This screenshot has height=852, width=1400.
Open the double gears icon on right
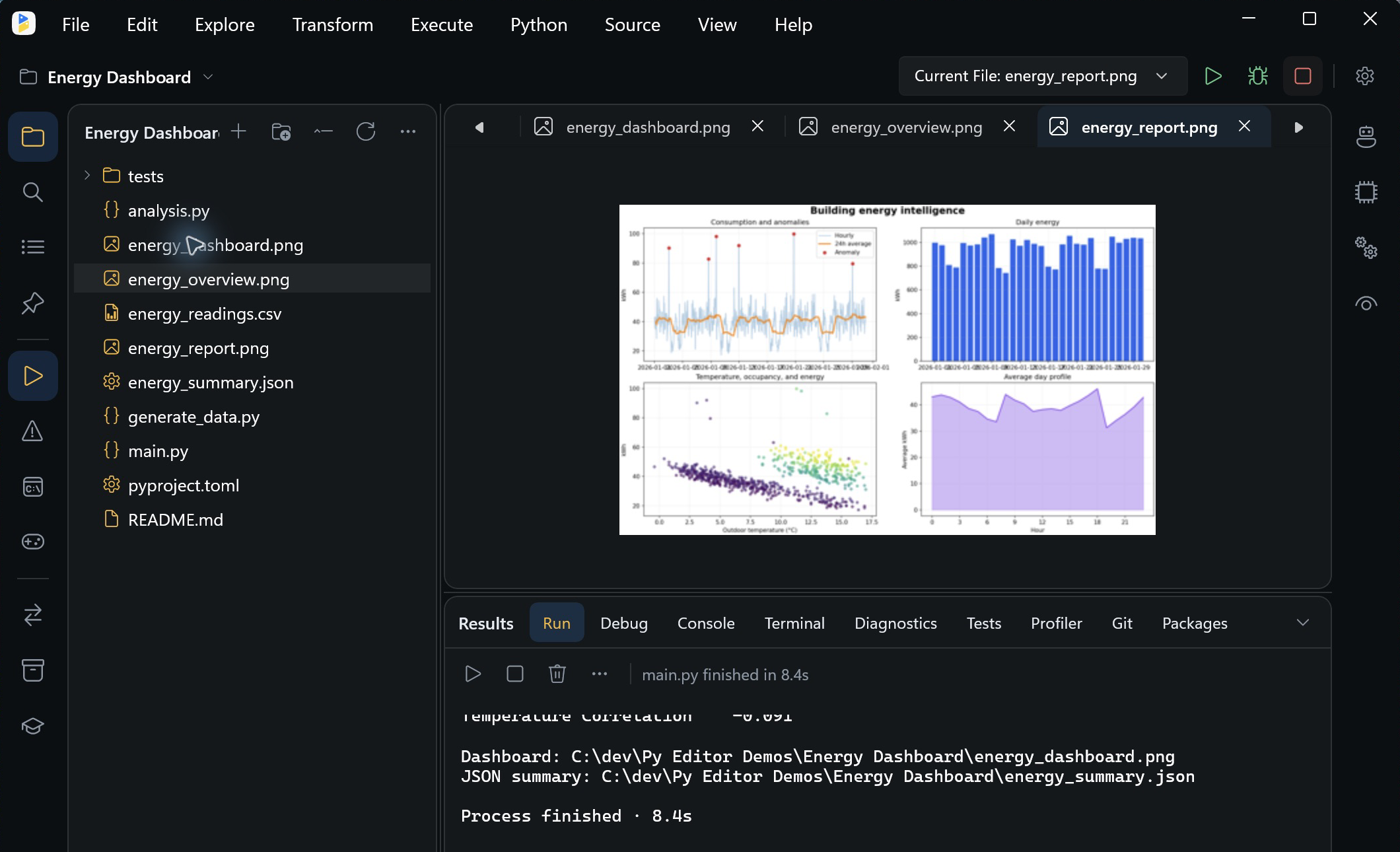click(1366, 248)
